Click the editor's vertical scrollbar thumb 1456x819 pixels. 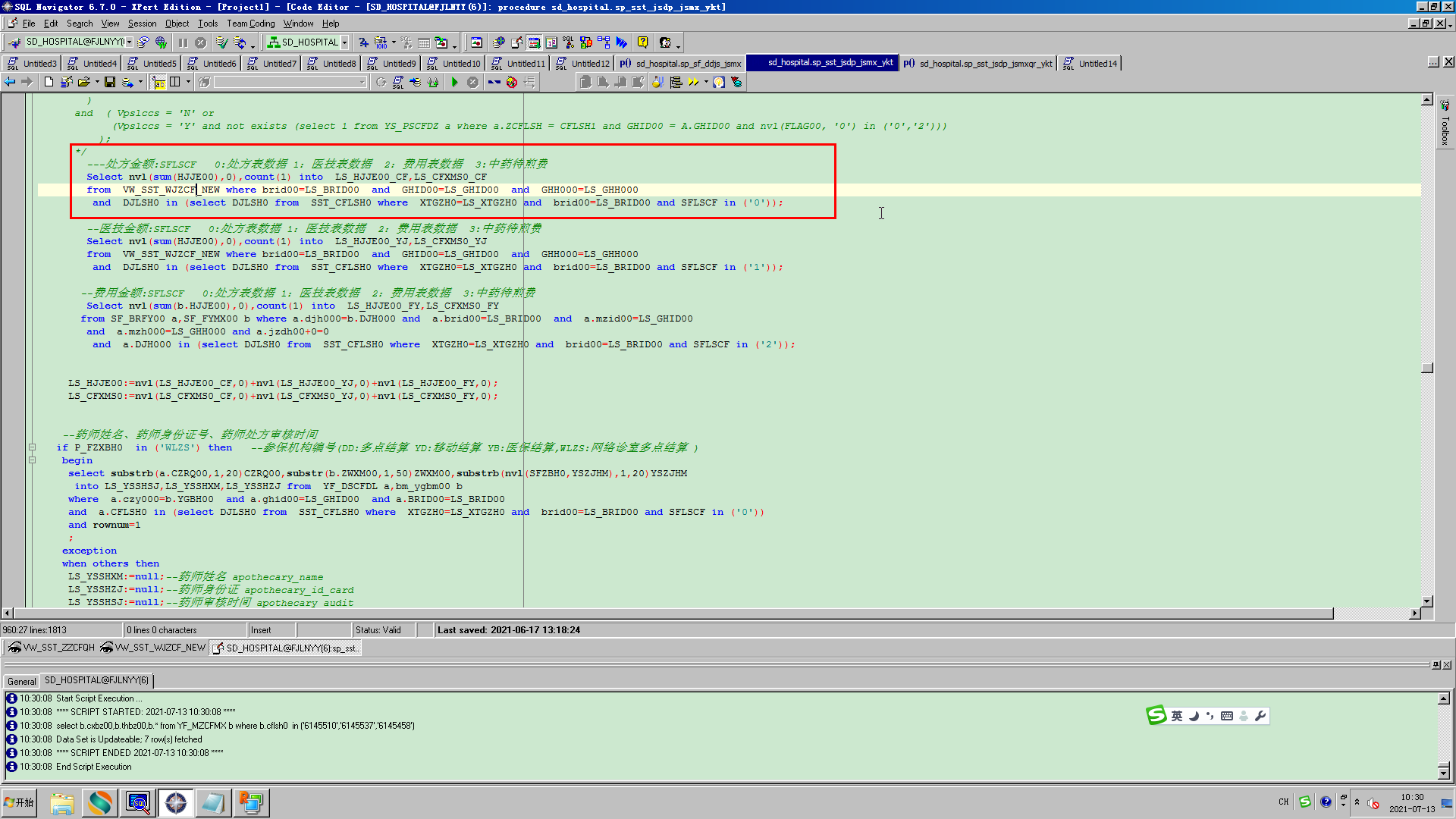point(1427,368)
